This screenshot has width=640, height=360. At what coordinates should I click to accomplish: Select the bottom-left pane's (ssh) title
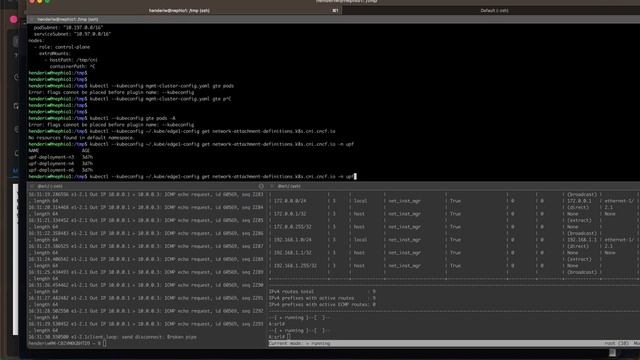click(x=50, y=186)
